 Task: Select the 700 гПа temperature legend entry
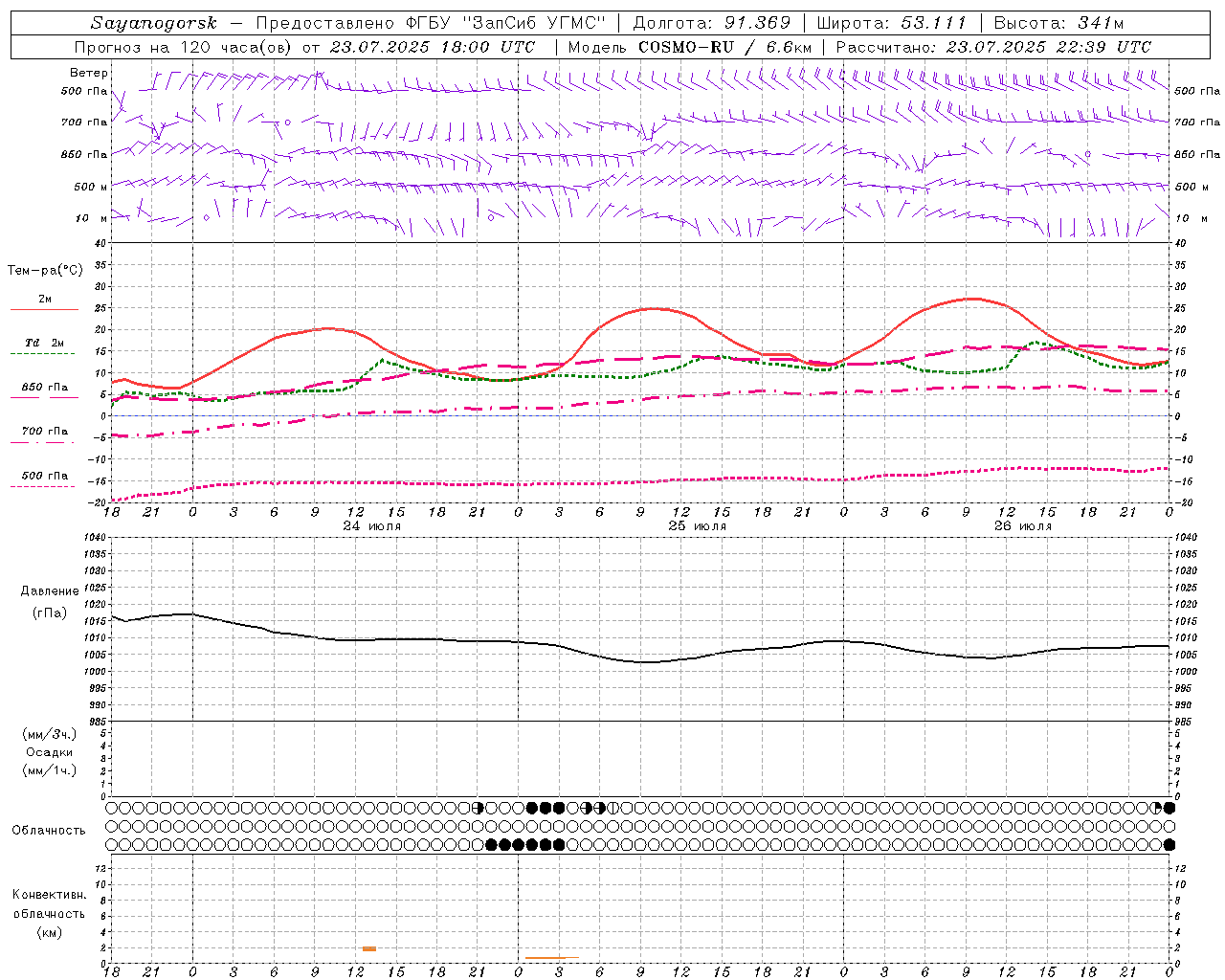(x=45, y=432)
